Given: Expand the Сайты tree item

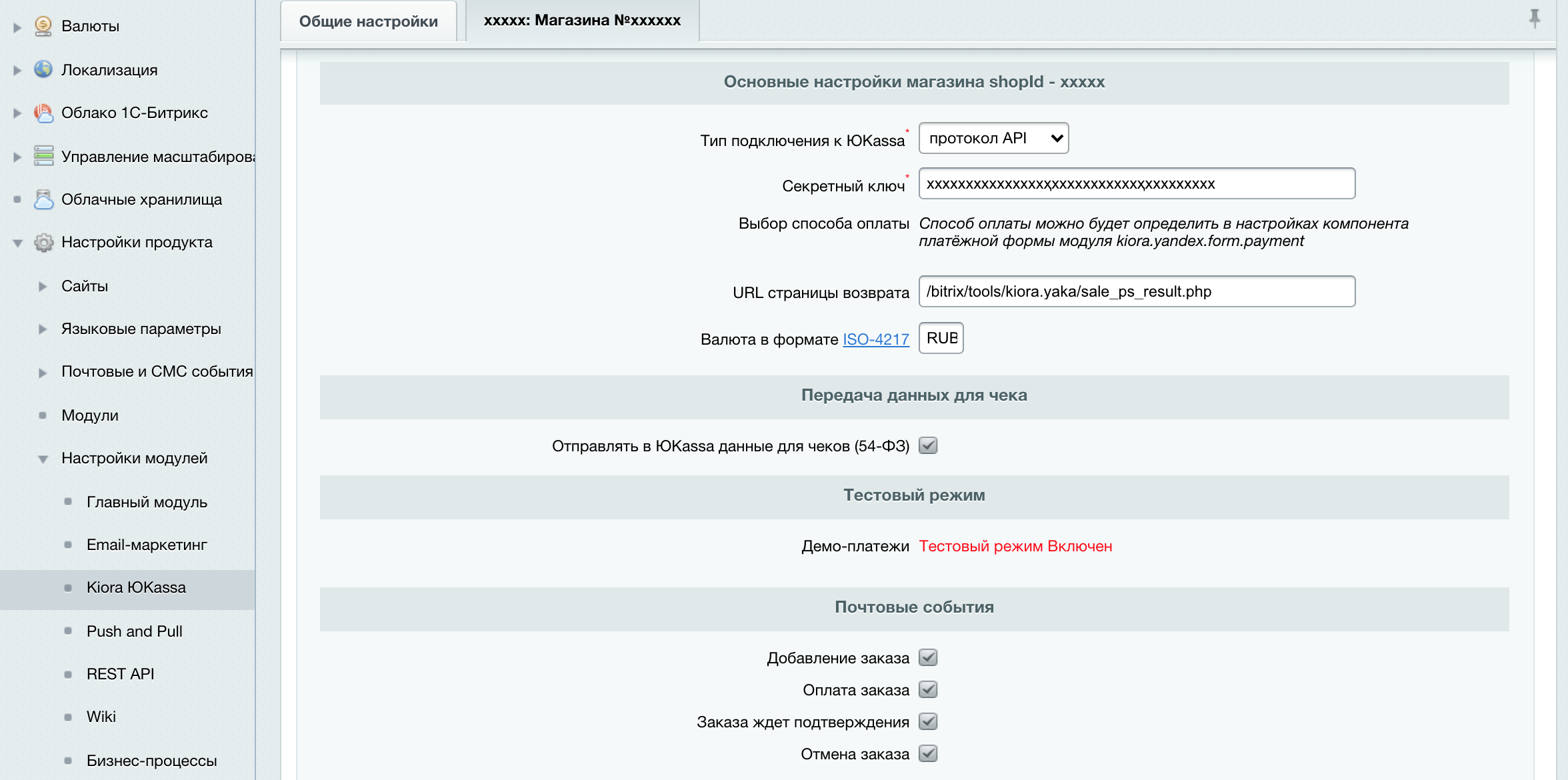Looking at the screenshot, I should (43, 286).
